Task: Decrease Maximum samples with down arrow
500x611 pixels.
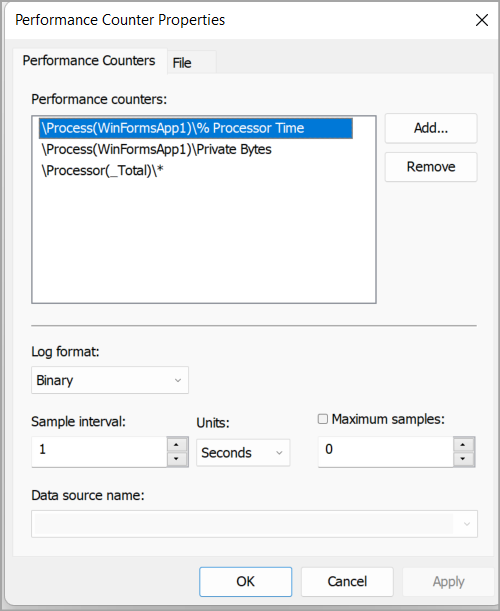Action: pos(463,459)
